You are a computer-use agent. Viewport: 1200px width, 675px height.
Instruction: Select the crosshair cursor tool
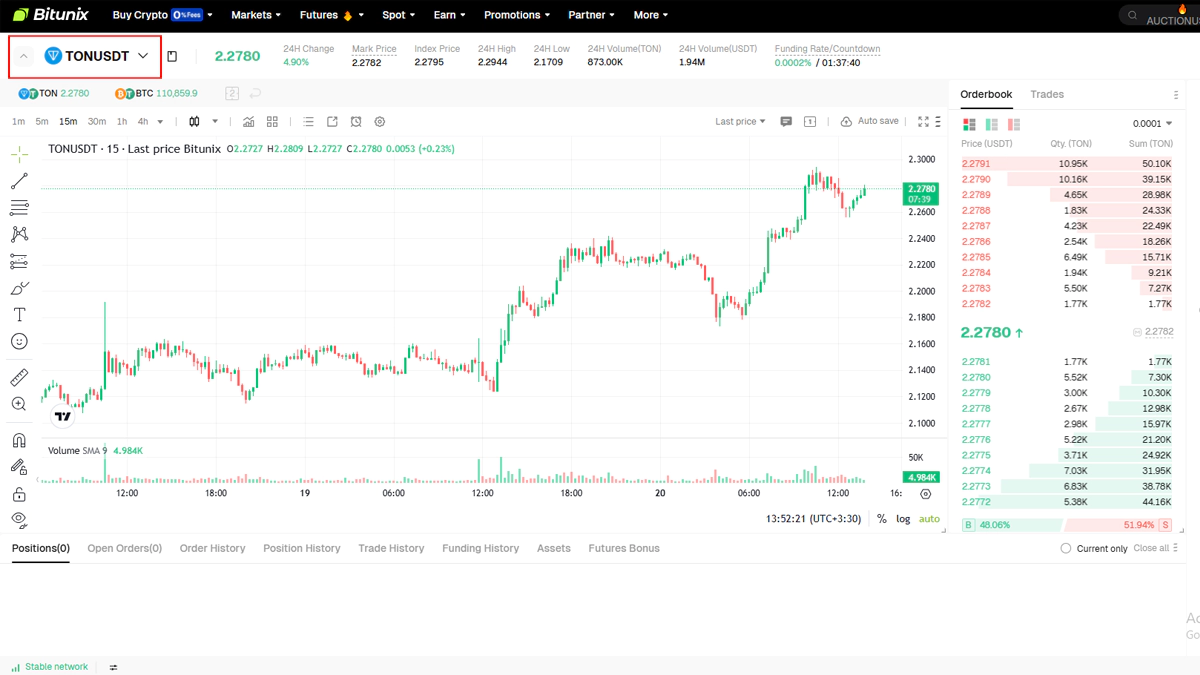tap(20, 154)
